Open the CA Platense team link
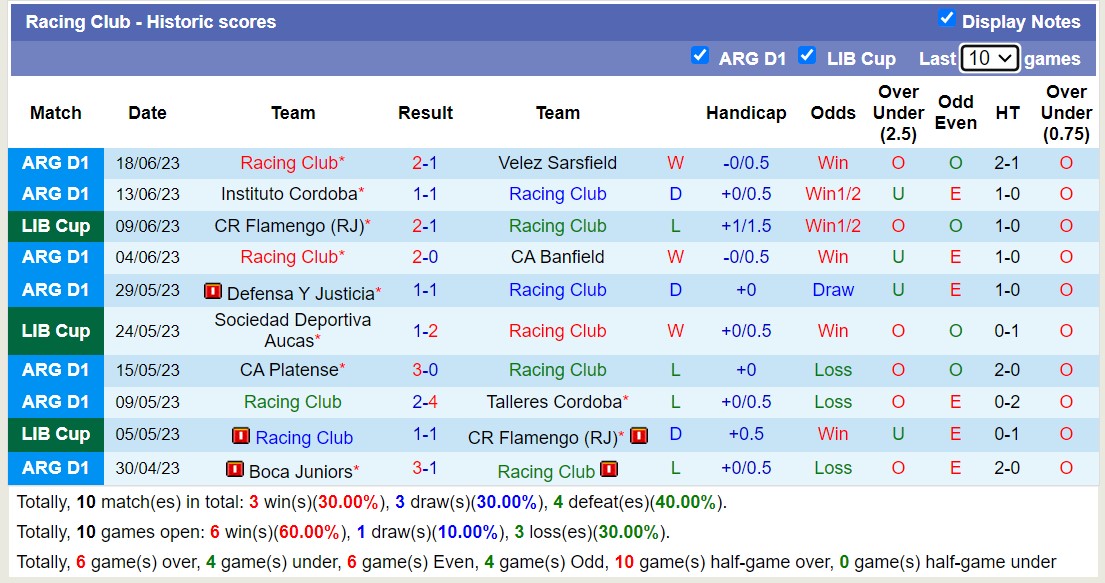1105x583 pixels. [x=288, y=370]
